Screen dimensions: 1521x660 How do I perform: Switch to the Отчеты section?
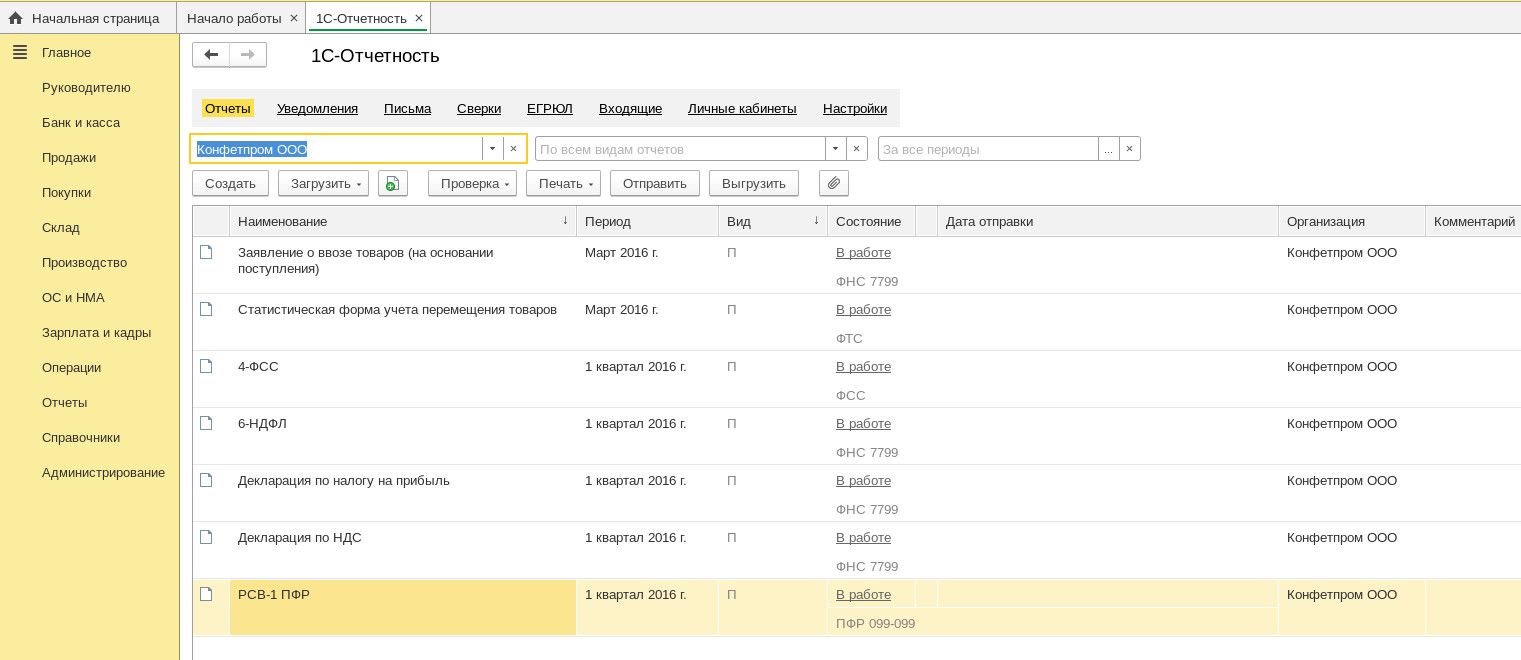(227, 108)
